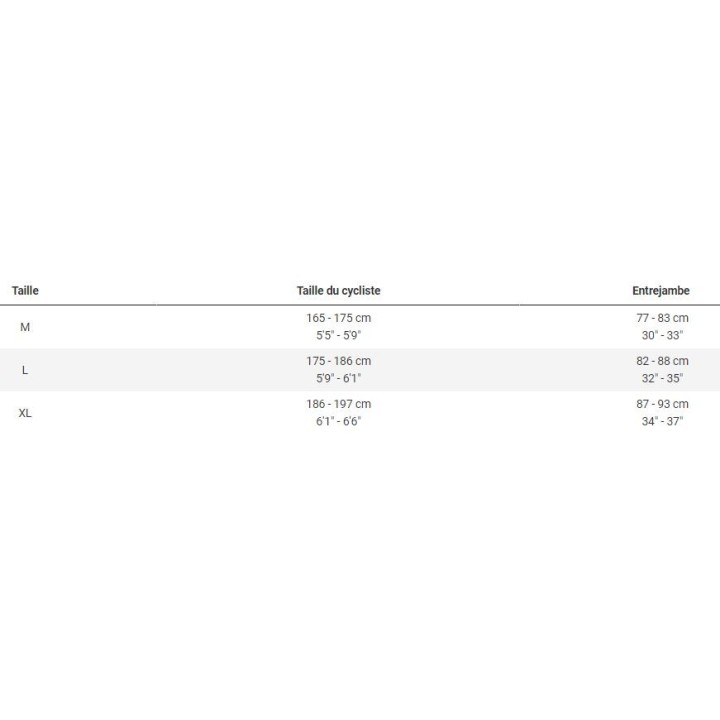Click the Taille column header
The height and width of the screenshot is (720, 720).
click(x=25, y=291)
